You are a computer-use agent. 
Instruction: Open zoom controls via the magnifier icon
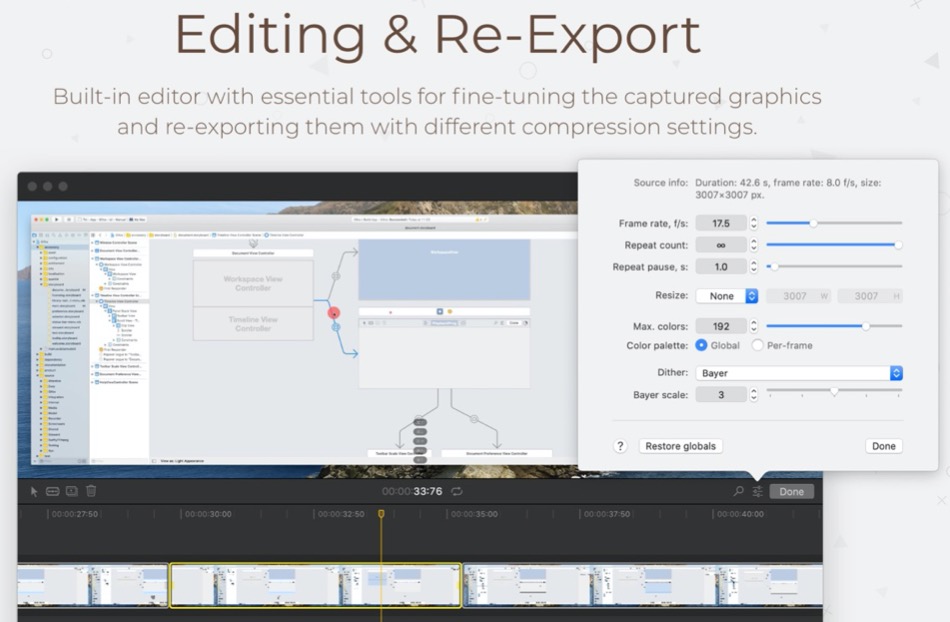[739, 491]
